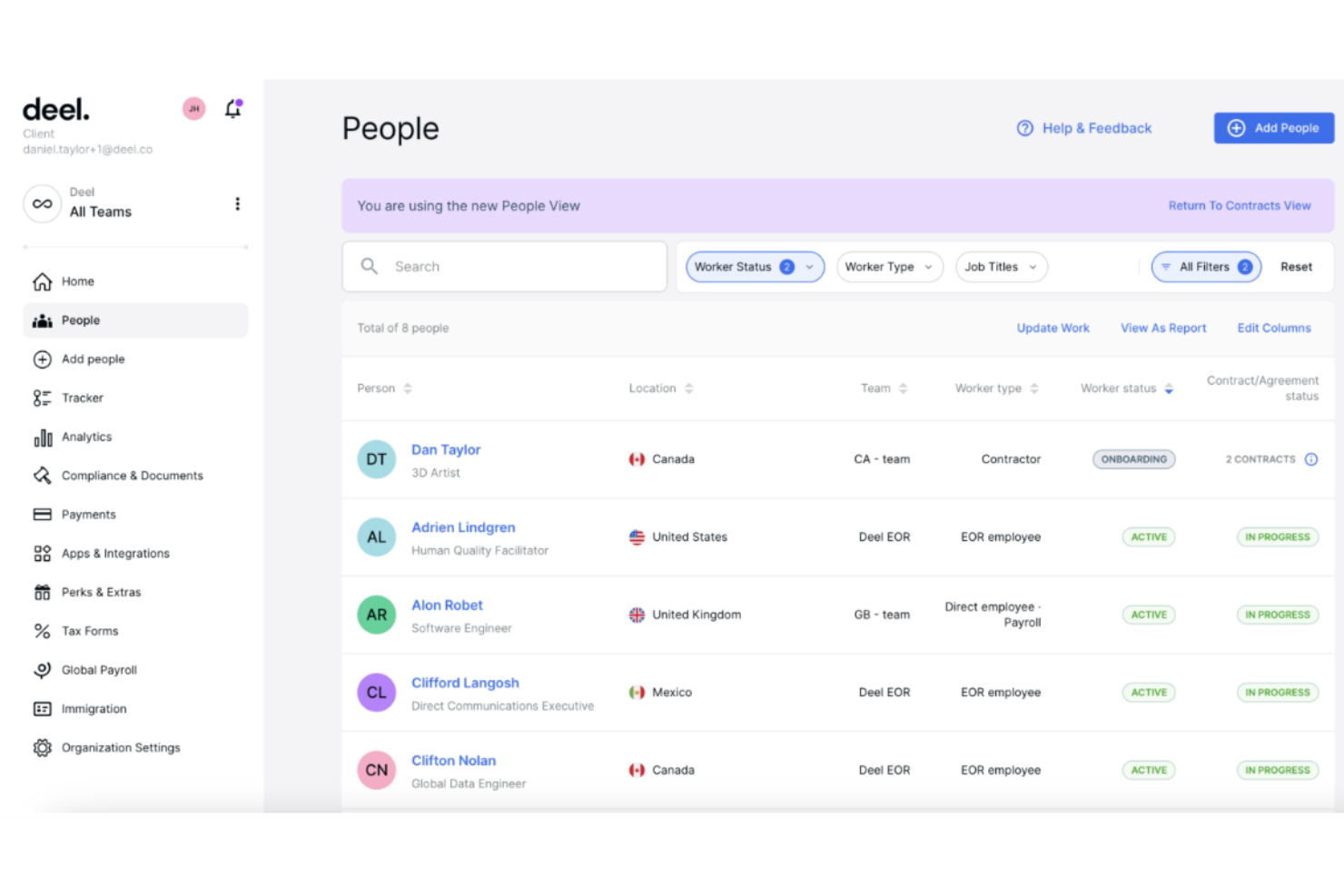This screenshot has height=896, width=1344.
Task: Select Payments in the sidebar
Action: pos(135,515)
